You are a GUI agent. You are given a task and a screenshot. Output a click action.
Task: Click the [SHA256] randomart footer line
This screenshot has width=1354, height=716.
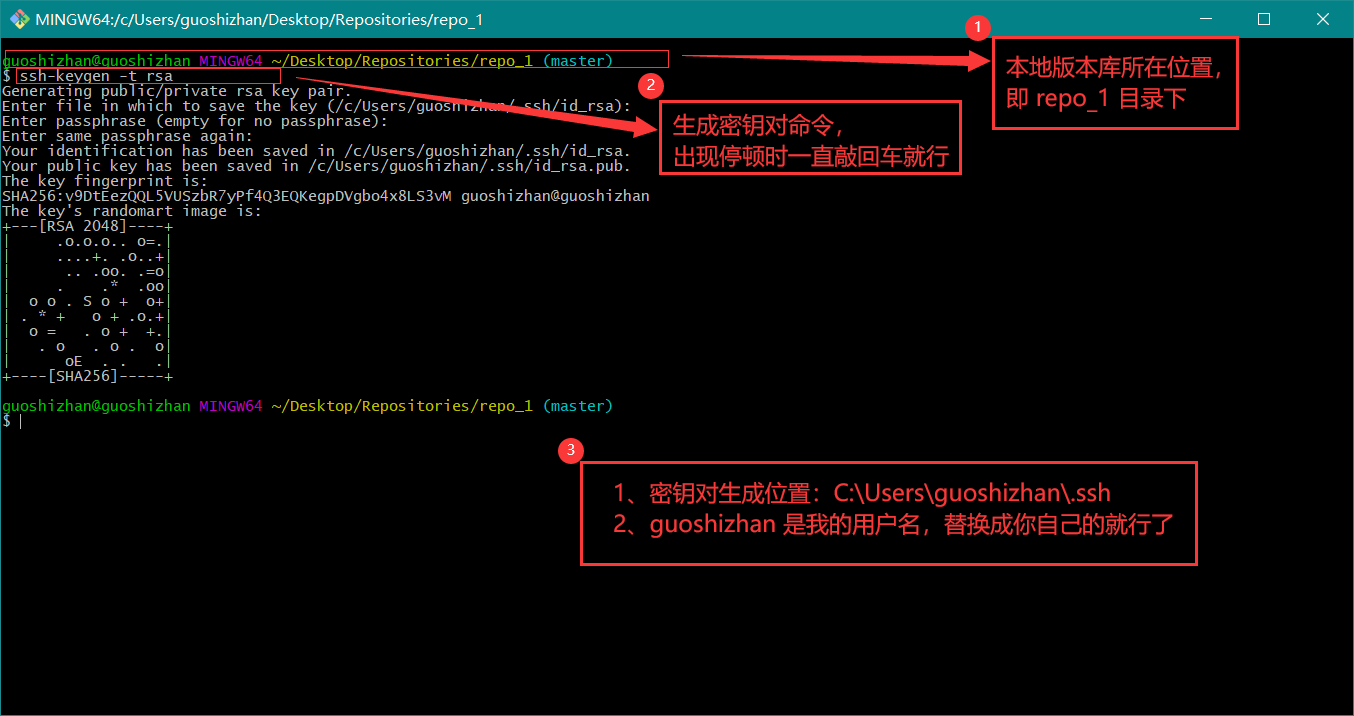click(x=87, y=376)
